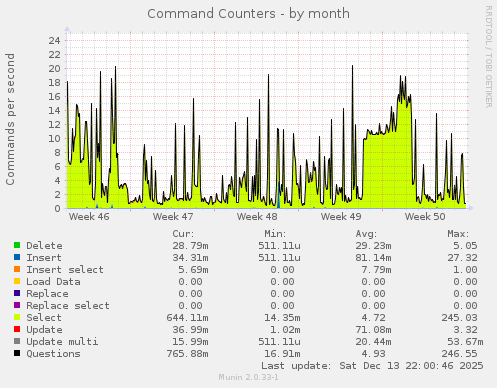Click the Week 47 axis label
Screen dimensions: 497x388
click(x=173, y=217)
